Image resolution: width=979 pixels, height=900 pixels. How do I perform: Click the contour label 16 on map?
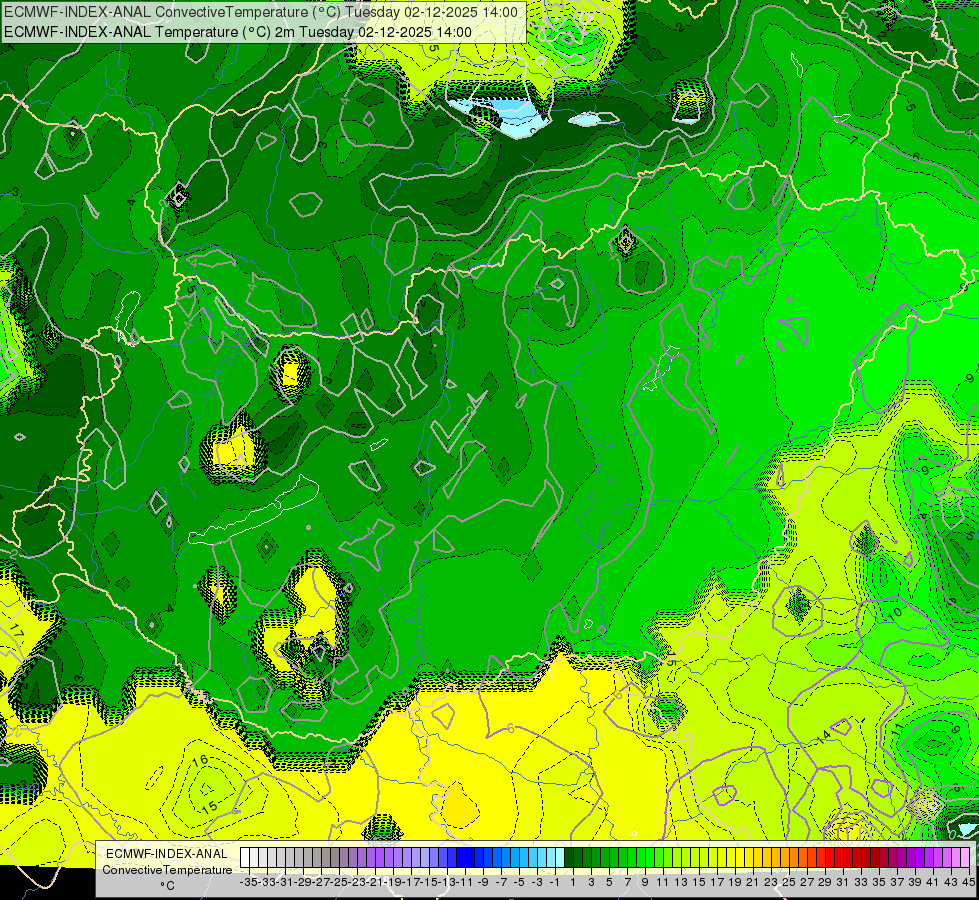pos(200,760)
